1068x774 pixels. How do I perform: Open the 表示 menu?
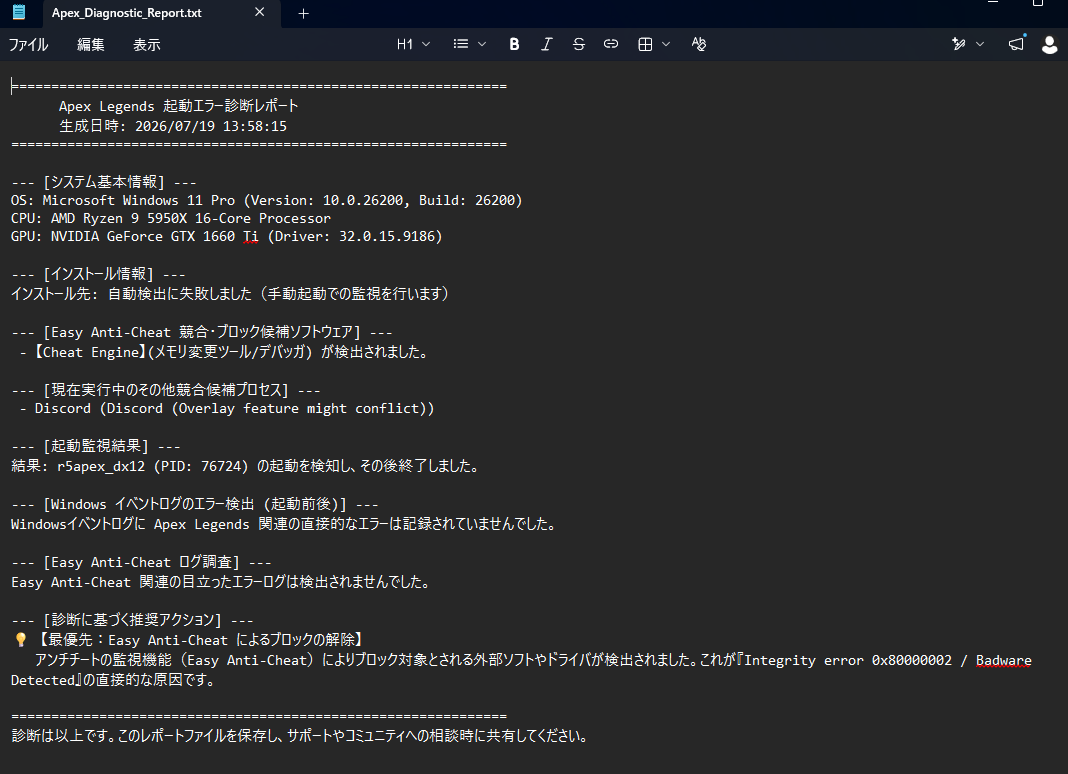point(146,44)
